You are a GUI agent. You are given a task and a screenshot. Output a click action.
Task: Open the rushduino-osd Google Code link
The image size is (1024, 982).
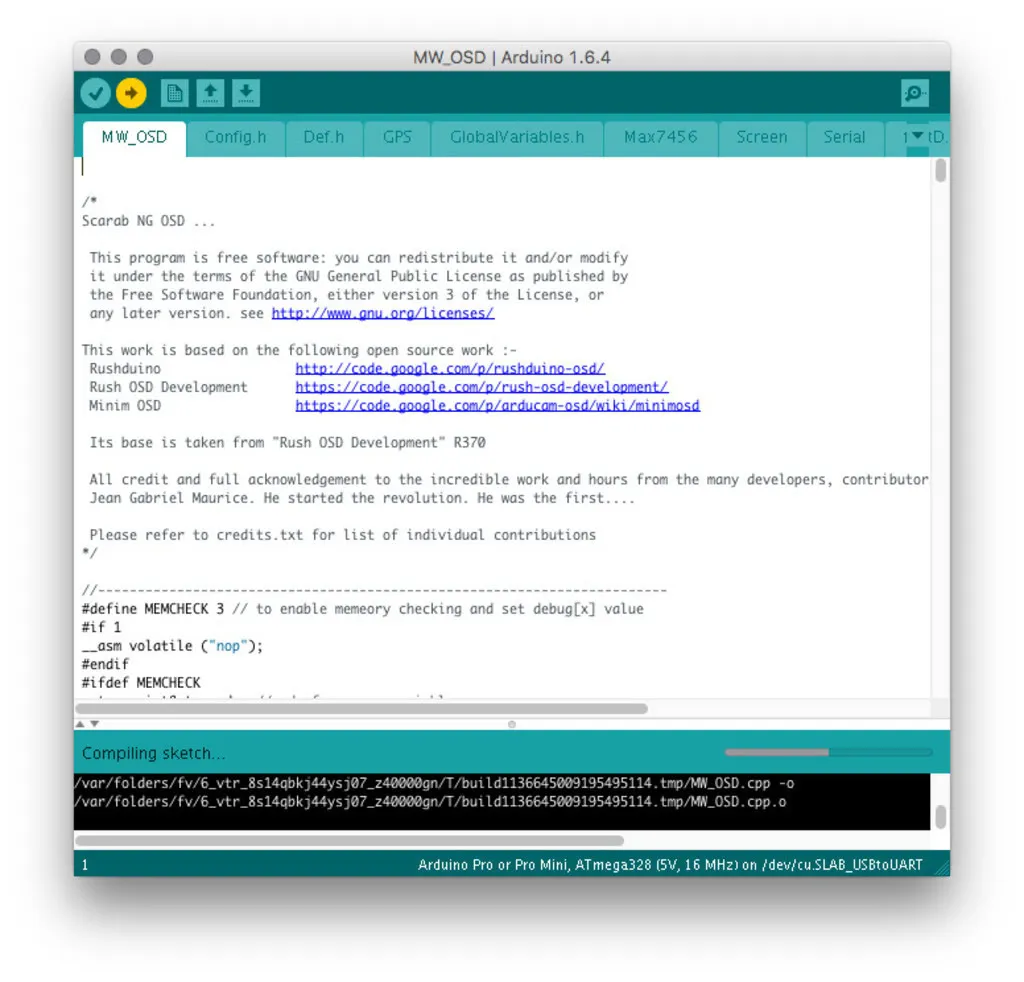pos(450,369)
